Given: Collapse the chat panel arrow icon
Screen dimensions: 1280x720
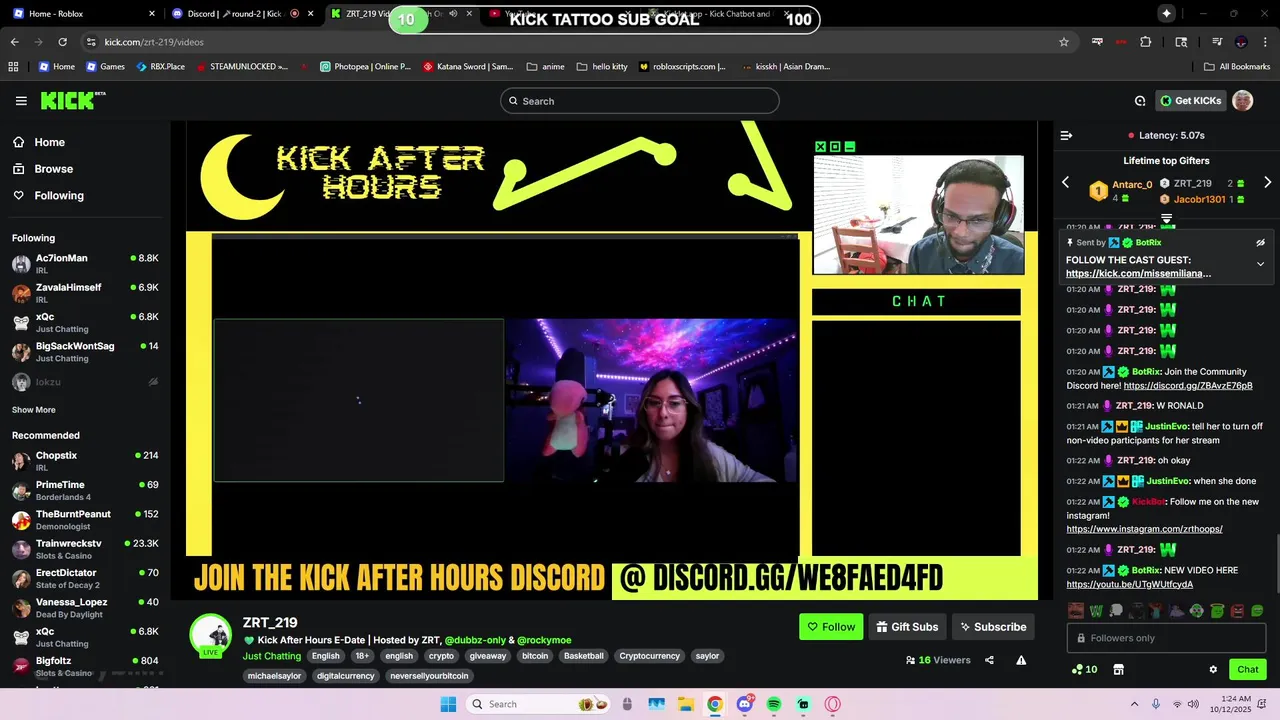Looking at the screenshot, I should pos(1066,135).
